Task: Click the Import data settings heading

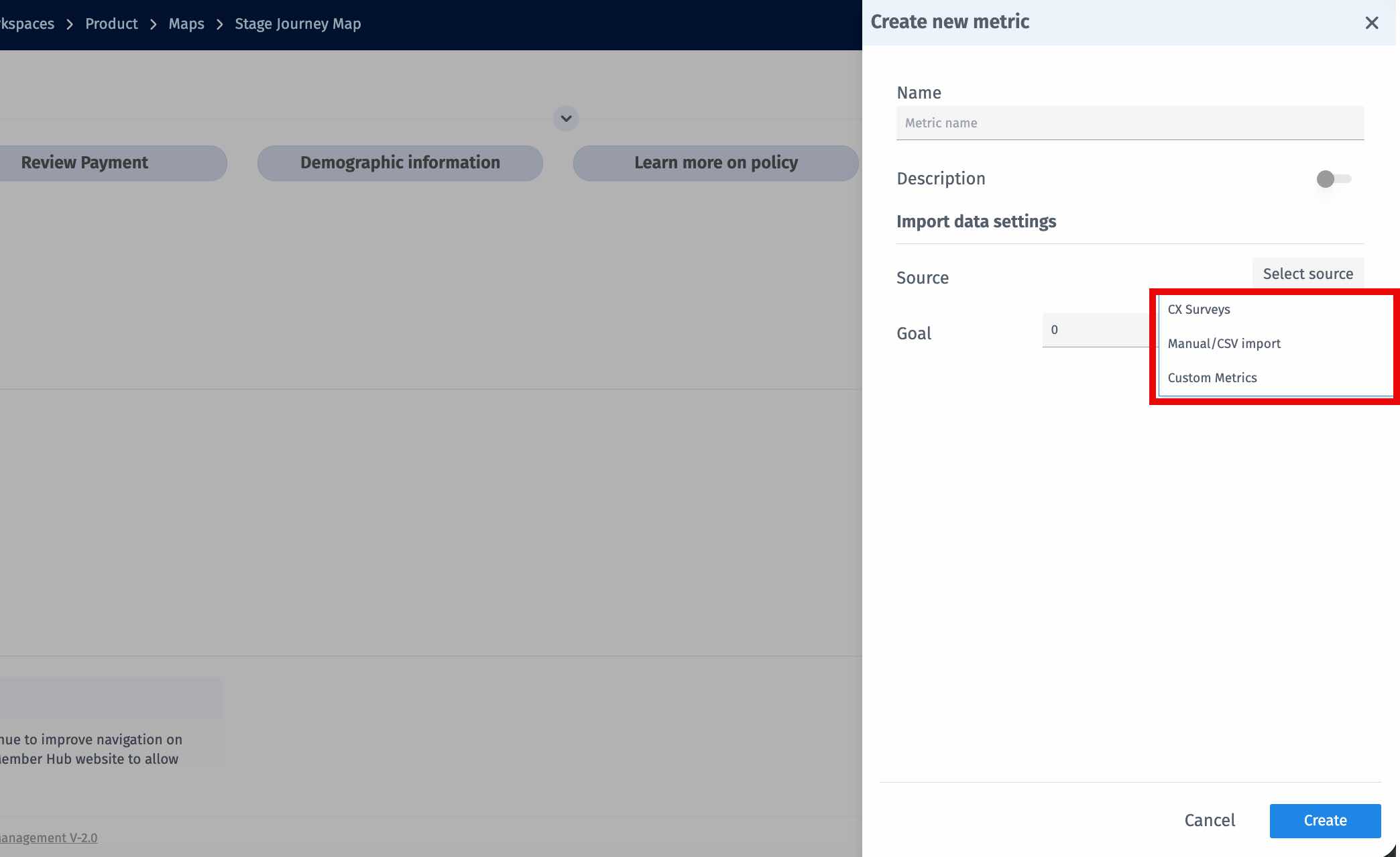Action: [976, 221]
